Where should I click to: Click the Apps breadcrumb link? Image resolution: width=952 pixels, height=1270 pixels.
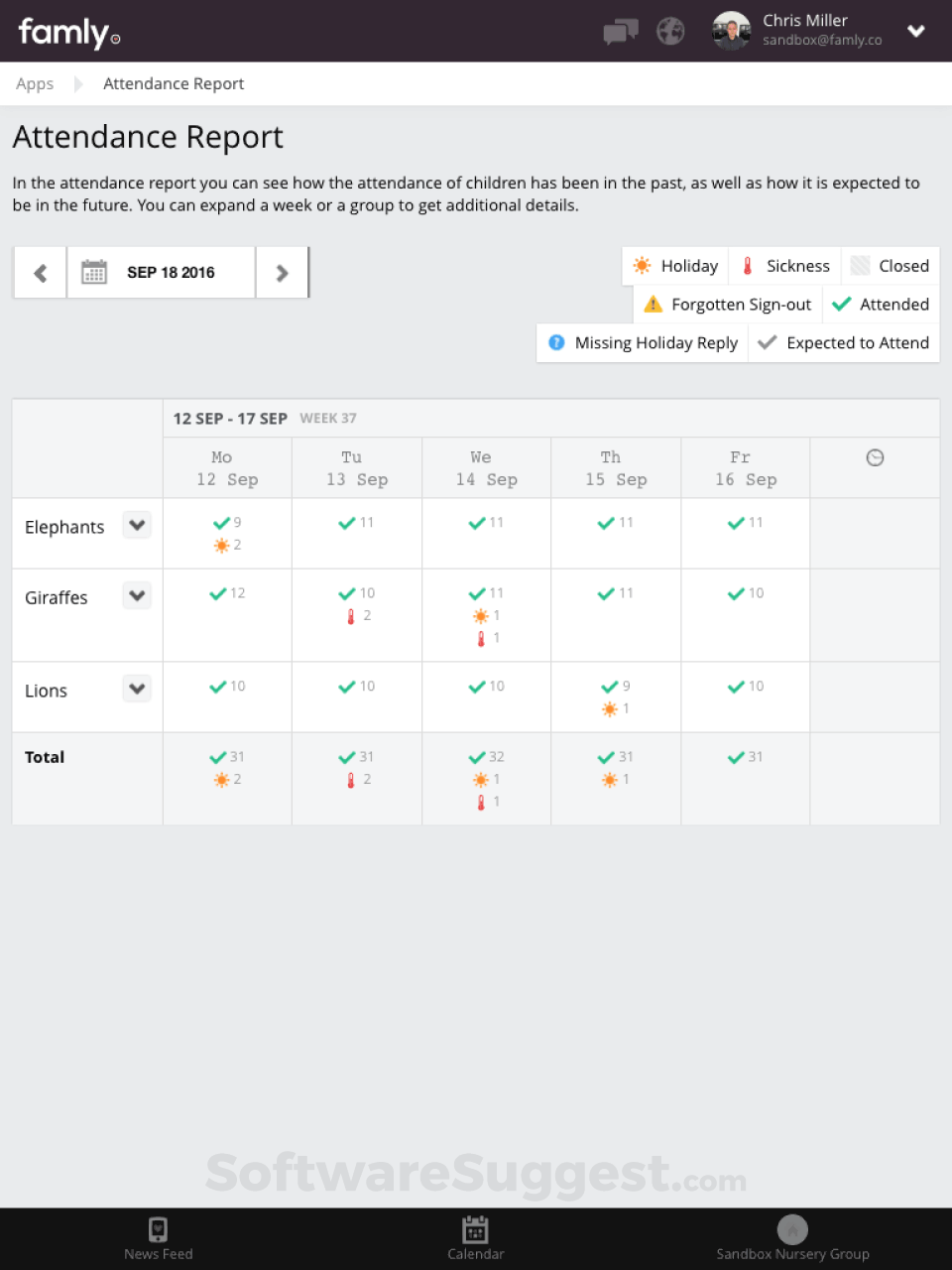coord(35,84)
